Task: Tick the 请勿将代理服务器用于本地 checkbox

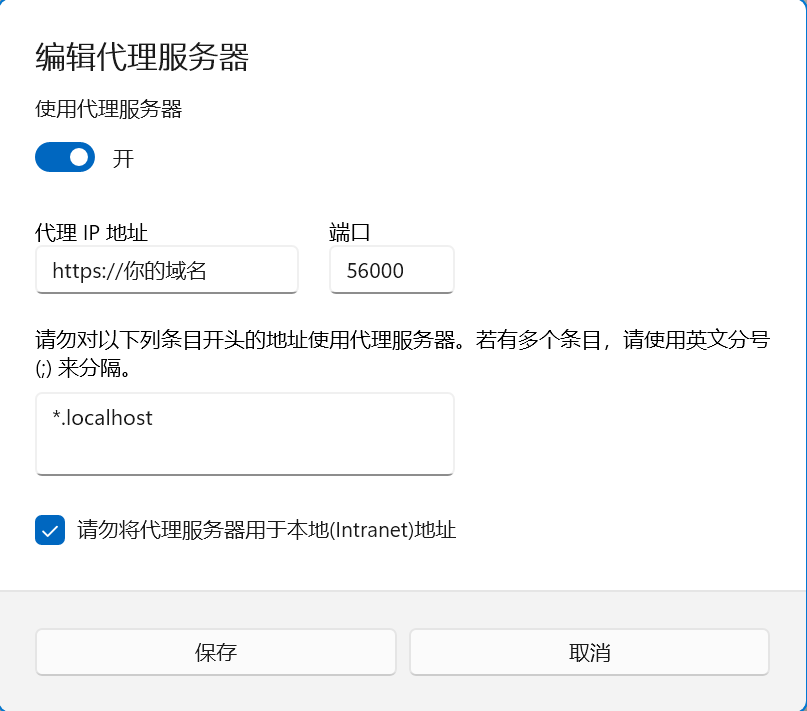Action: [x=50, y=530]
